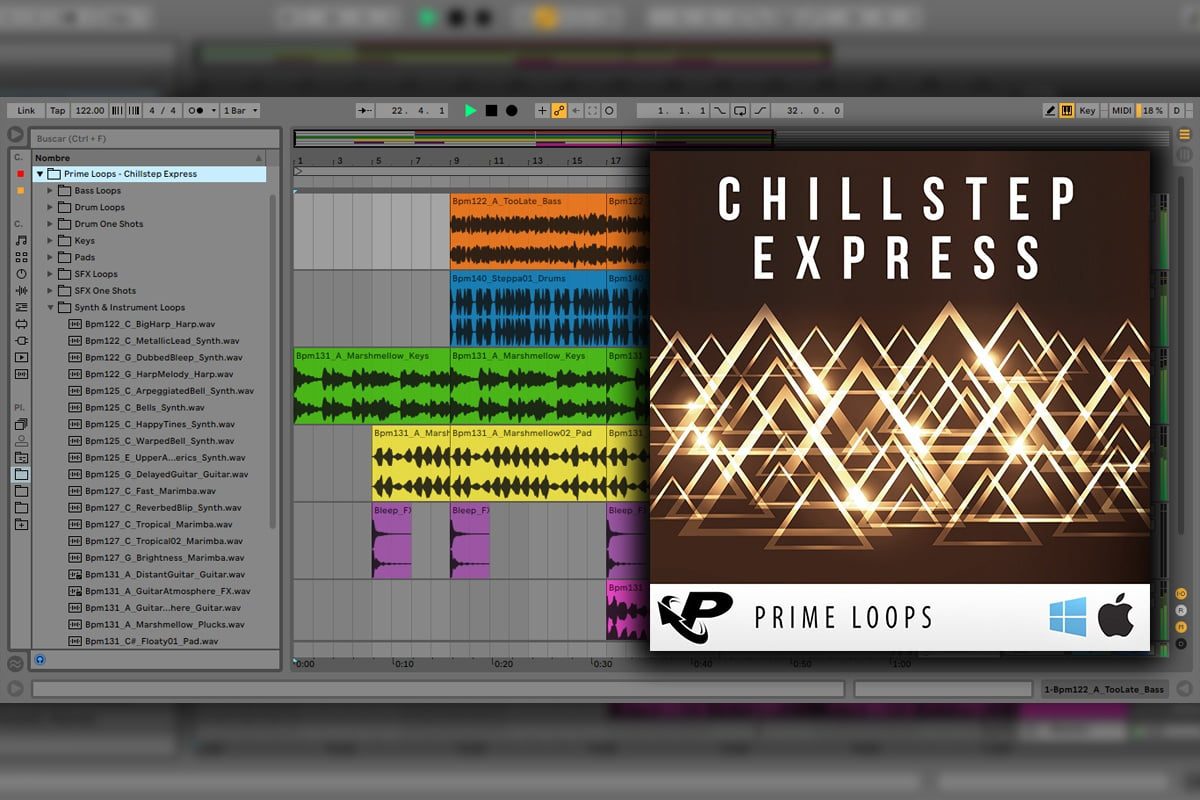Screen dimensions: 1200x800
Task: Click the Re-enable Automation arrow
Action: pyautogui.click(x=577, y=111)
